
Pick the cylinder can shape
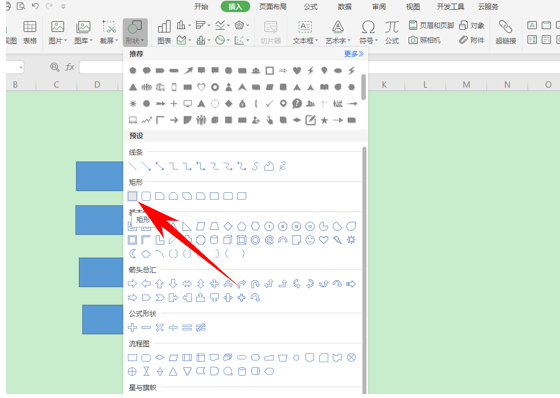pyautogui.click(x=214, y=240)
